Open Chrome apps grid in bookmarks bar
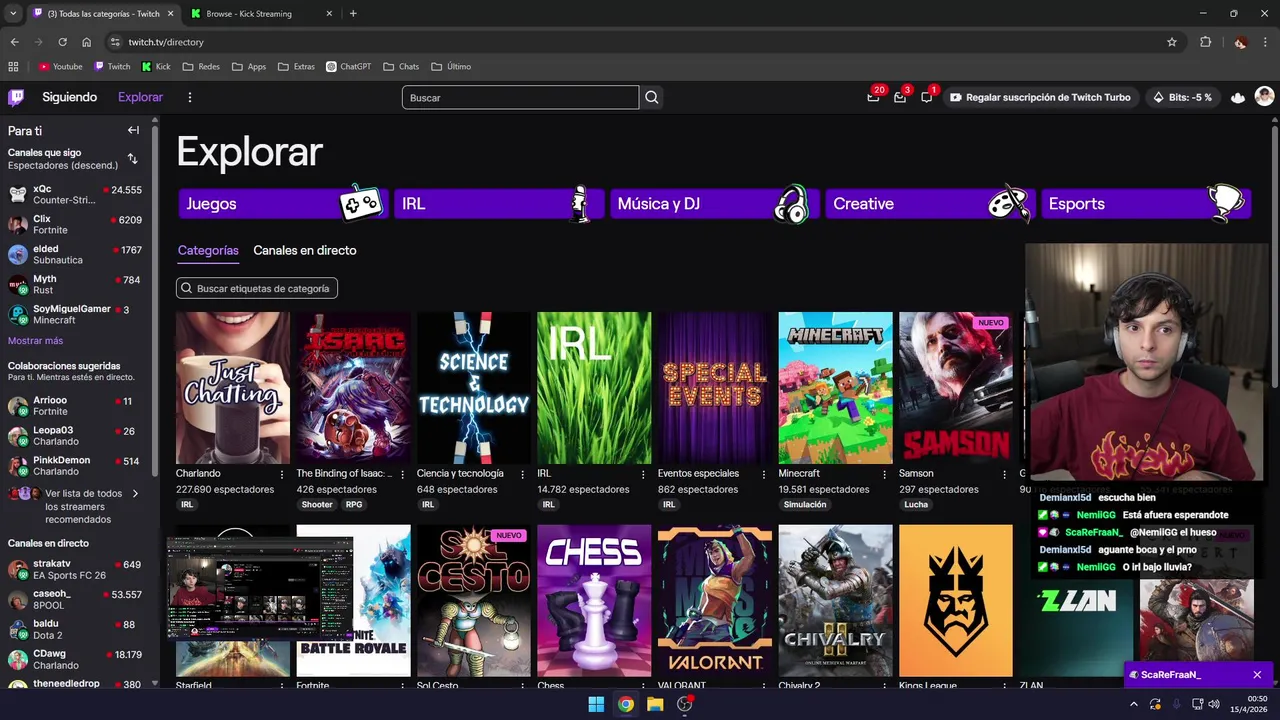Viewport: 1280px width, 720px height. tap(13, 67)
